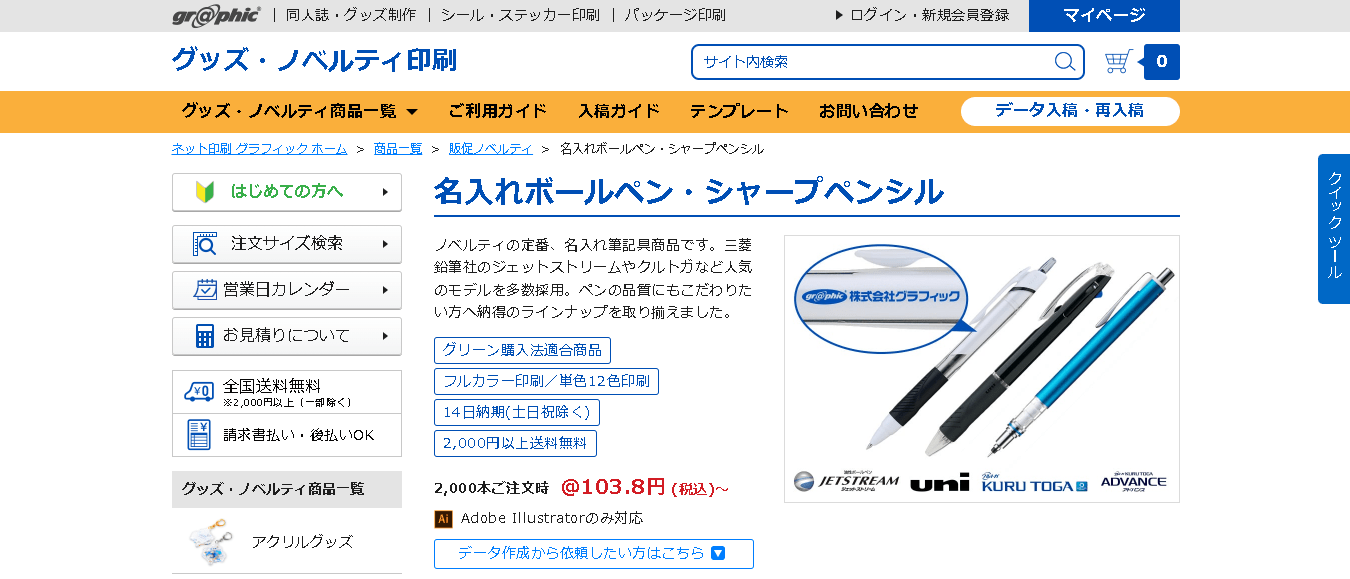Click the free shipping truck icon
This screenshot has width=1350, height=579.
(x=199, y=391)
